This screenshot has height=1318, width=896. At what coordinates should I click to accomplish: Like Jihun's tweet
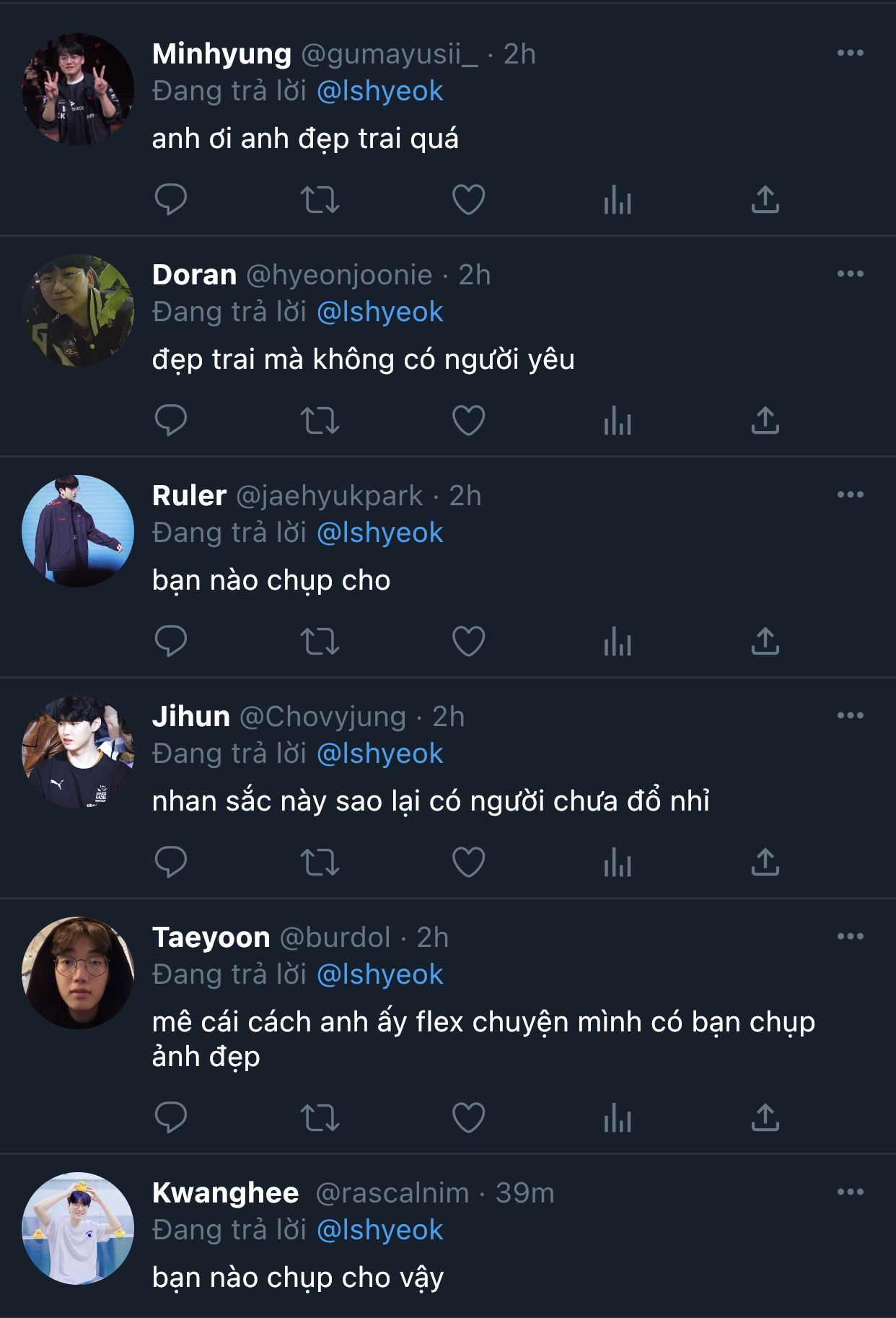(468, 862)
